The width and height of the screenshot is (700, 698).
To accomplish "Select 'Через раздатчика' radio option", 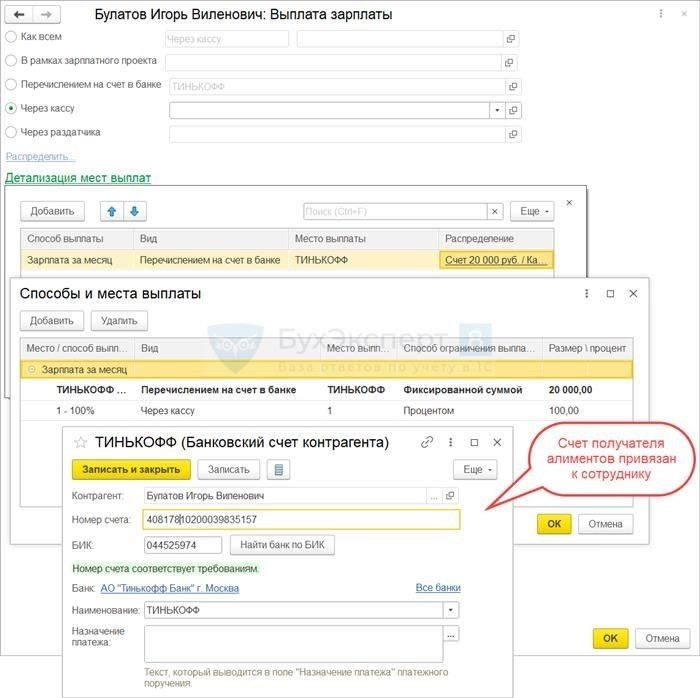I will (11, 132).
